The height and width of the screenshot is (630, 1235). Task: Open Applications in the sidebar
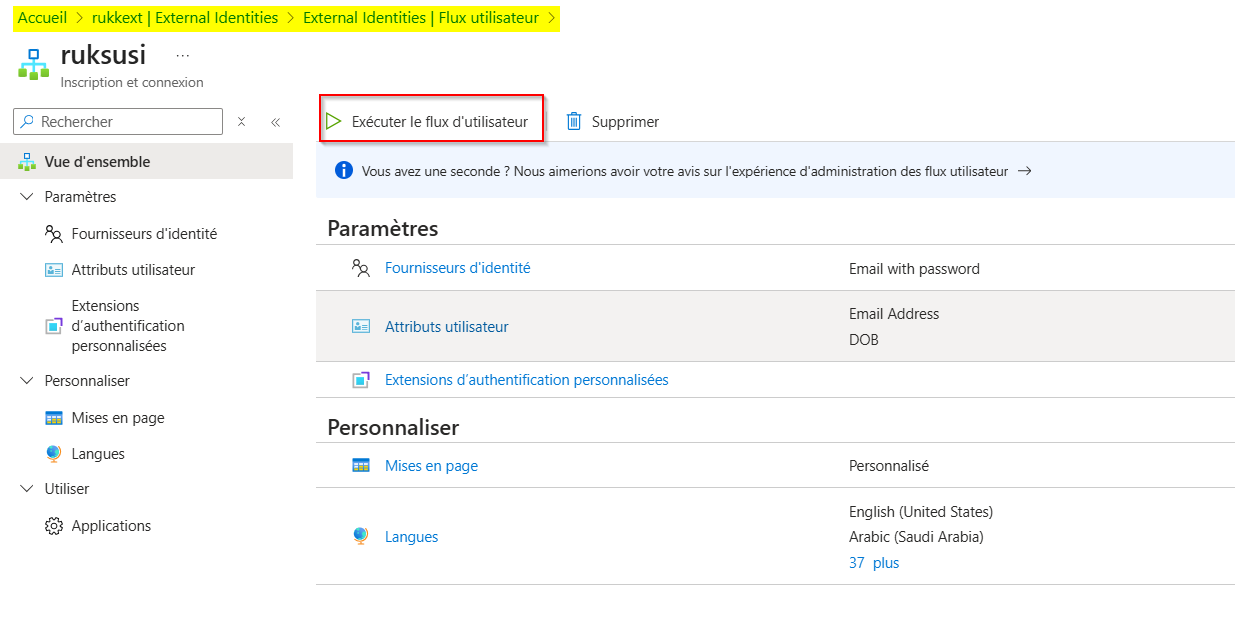coord(111,526)
